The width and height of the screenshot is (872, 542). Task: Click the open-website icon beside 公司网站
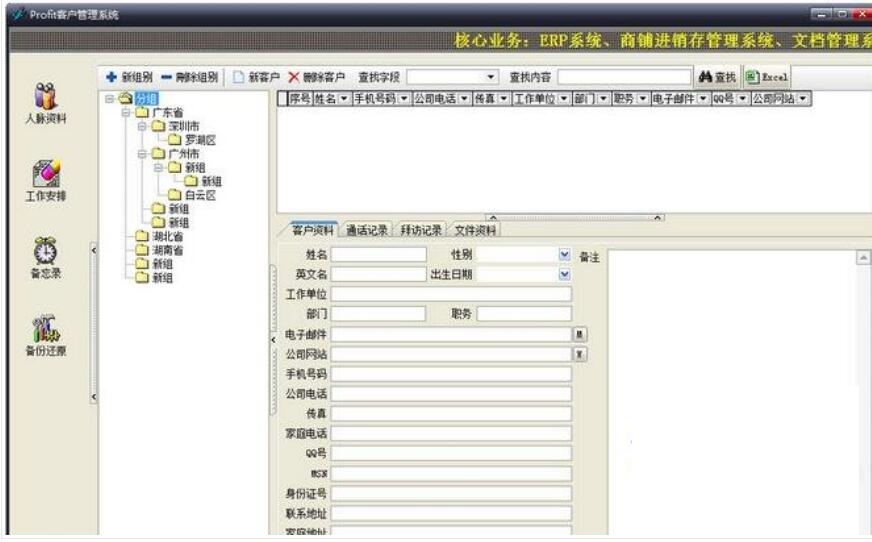(x=579, y=354)
